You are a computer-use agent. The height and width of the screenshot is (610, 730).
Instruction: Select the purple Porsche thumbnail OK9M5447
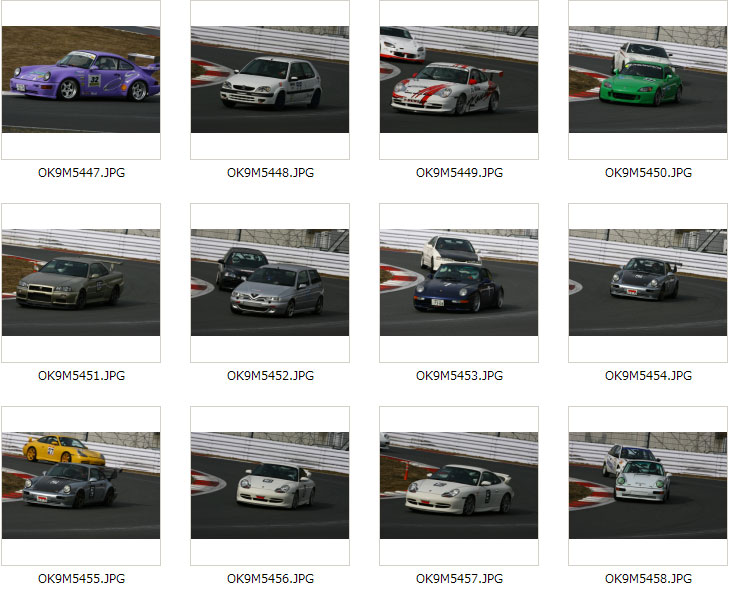point(81,80)
